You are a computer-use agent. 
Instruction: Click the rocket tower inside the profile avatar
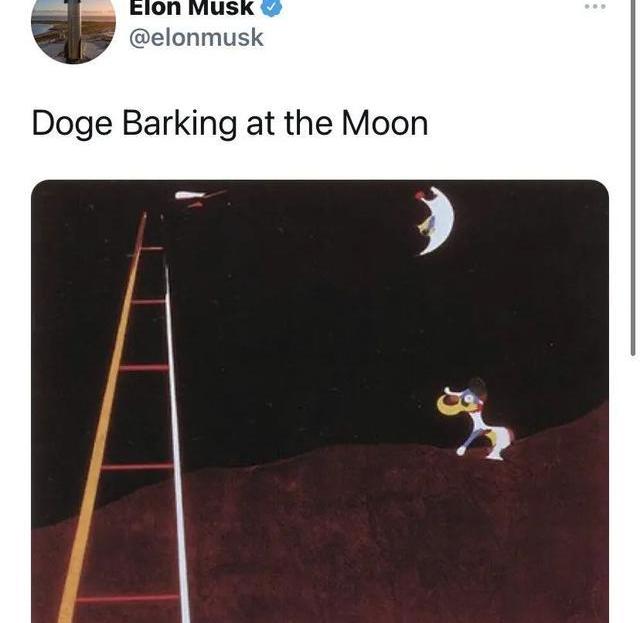[74, 29]
